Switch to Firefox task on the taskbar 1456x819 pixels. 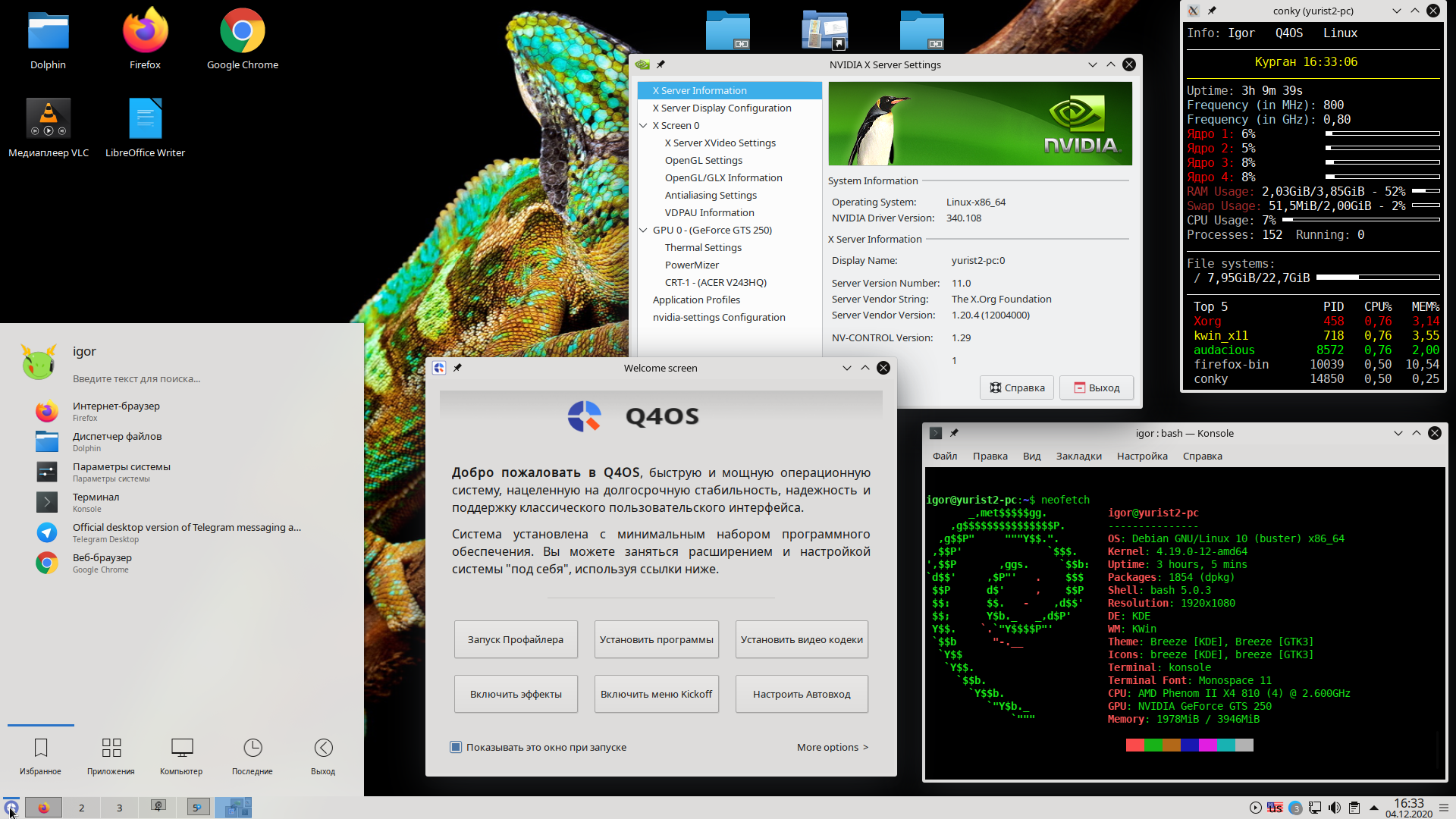click(43, 808)
